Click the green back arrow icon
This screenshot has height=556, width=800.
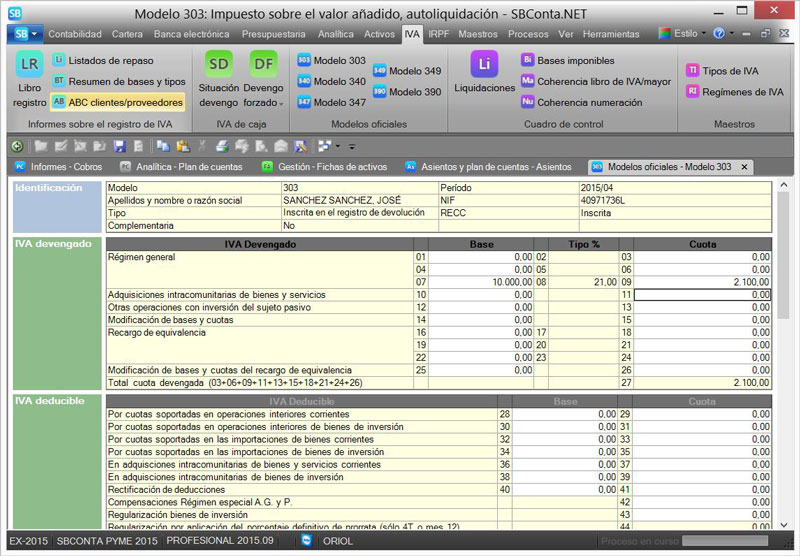click(17, 146)
